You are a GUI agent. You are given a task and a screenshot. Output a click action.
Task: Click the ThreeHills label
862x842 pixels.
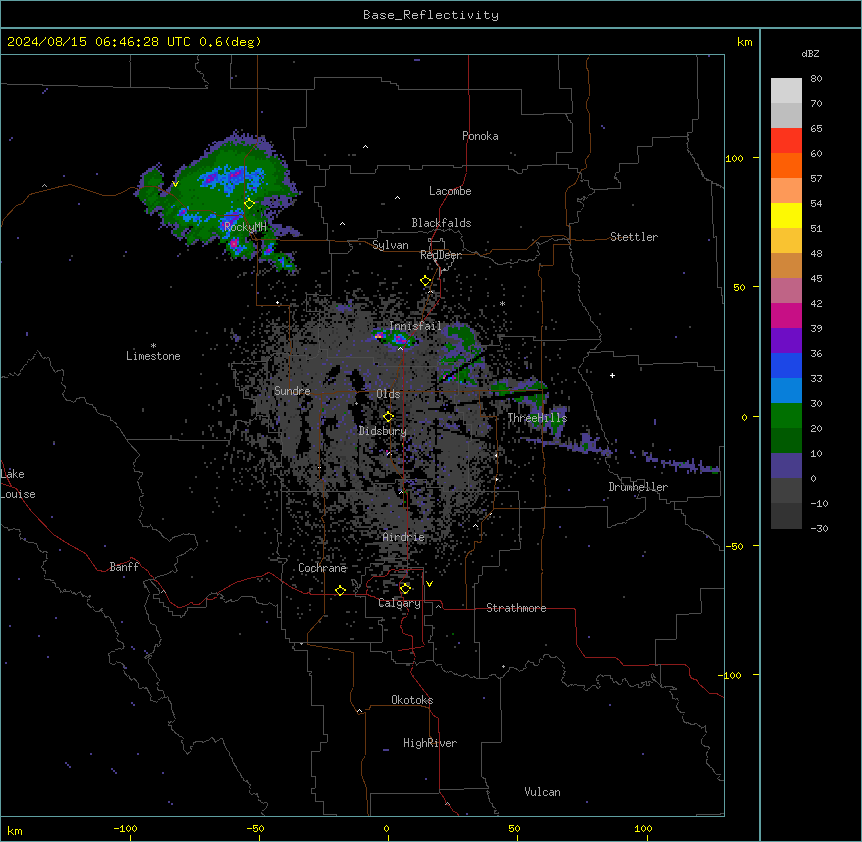coord(537,418)
